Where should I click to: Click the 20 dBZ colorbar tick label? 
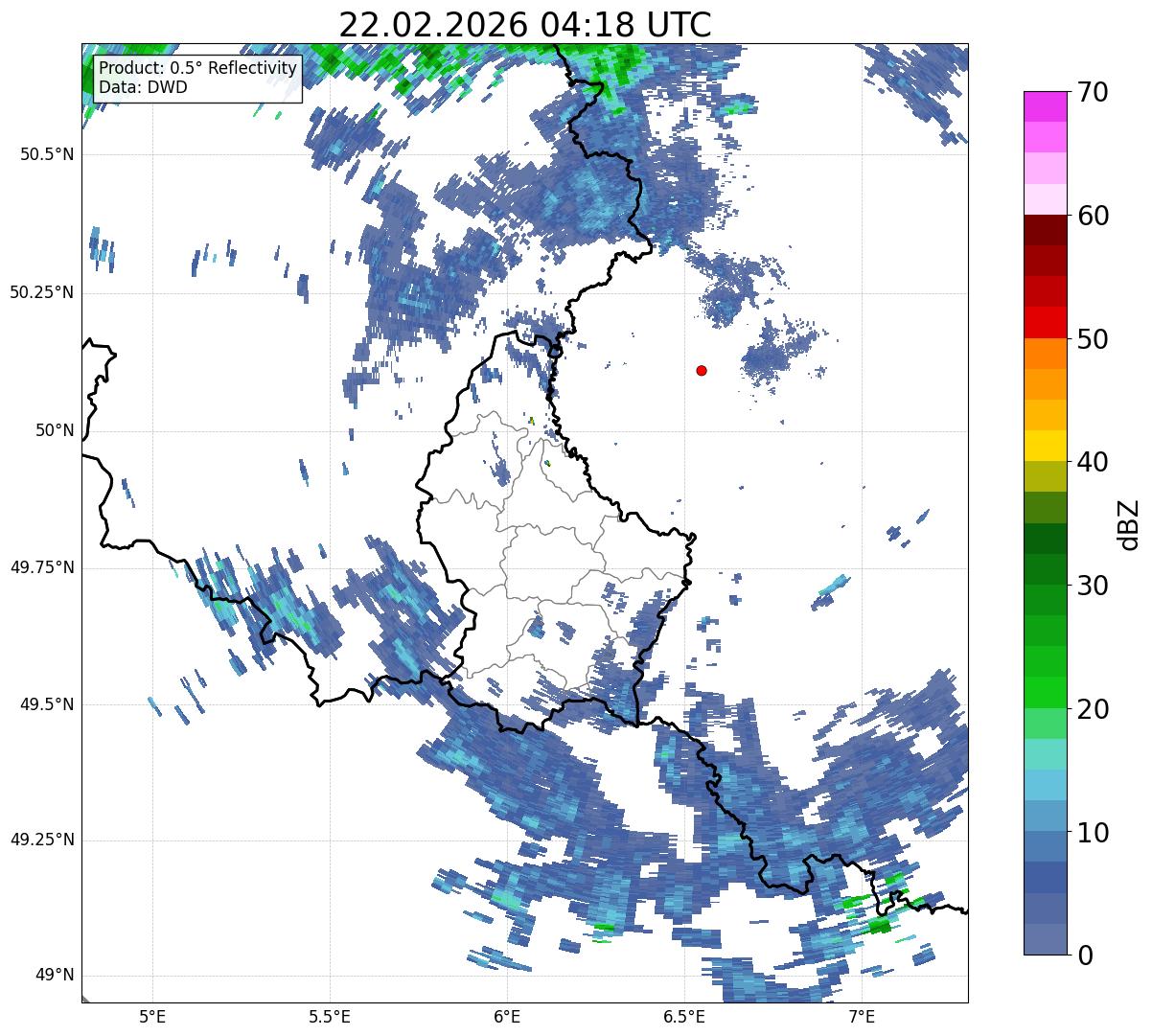pyautogui.click(x=1092, y=709)
